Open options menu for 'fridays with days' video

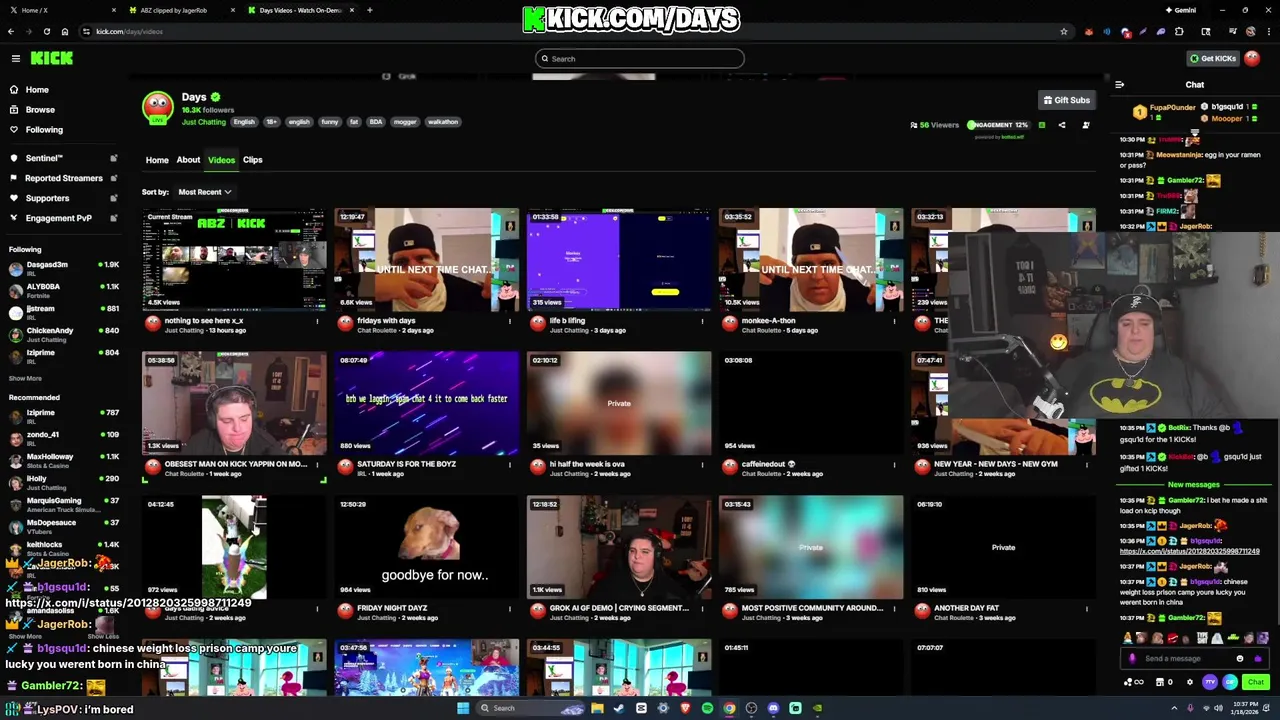click(510, 321)
